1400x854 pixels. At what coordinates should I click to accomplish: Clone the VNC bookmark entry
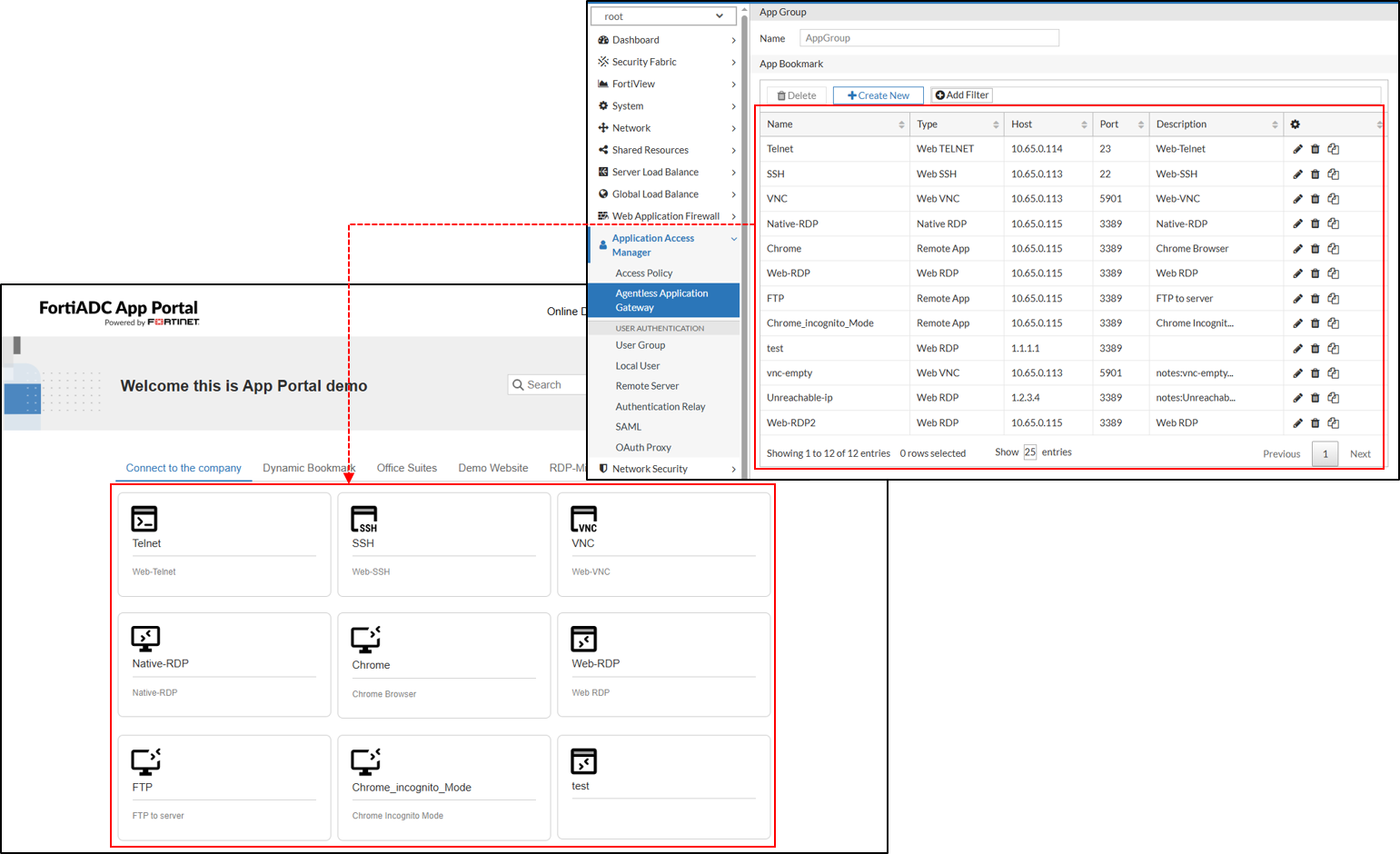(1334, 198)
